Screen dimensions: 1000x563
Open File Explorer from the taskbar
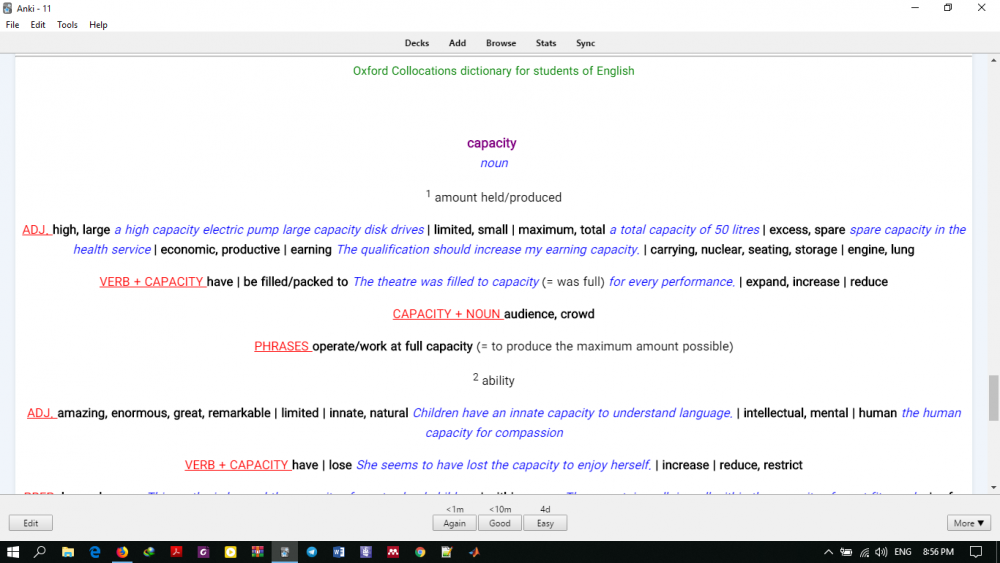point(68,552)
